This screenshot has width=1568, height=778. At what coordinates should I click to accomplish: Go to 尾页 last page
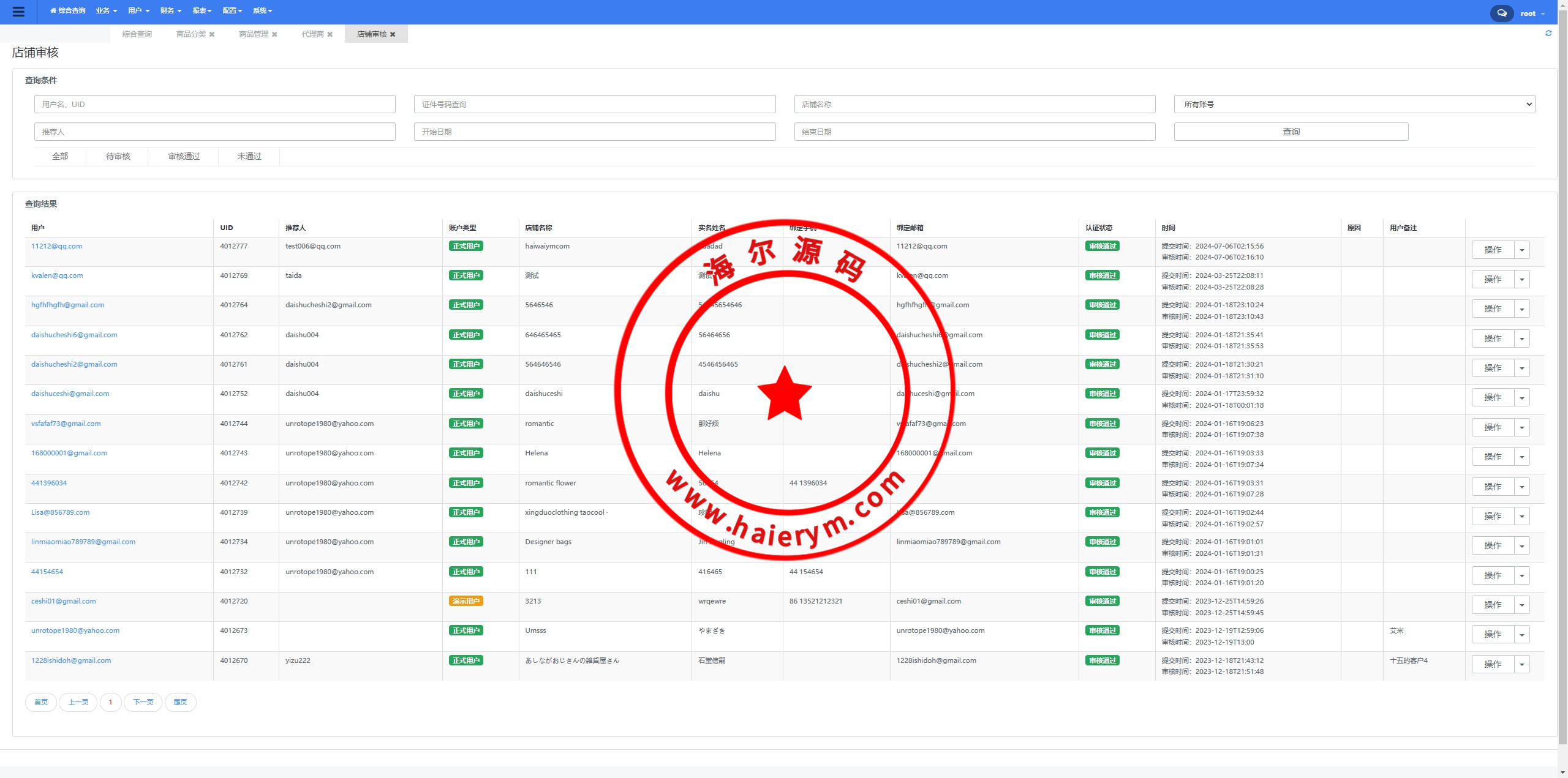tap(180, 702)
